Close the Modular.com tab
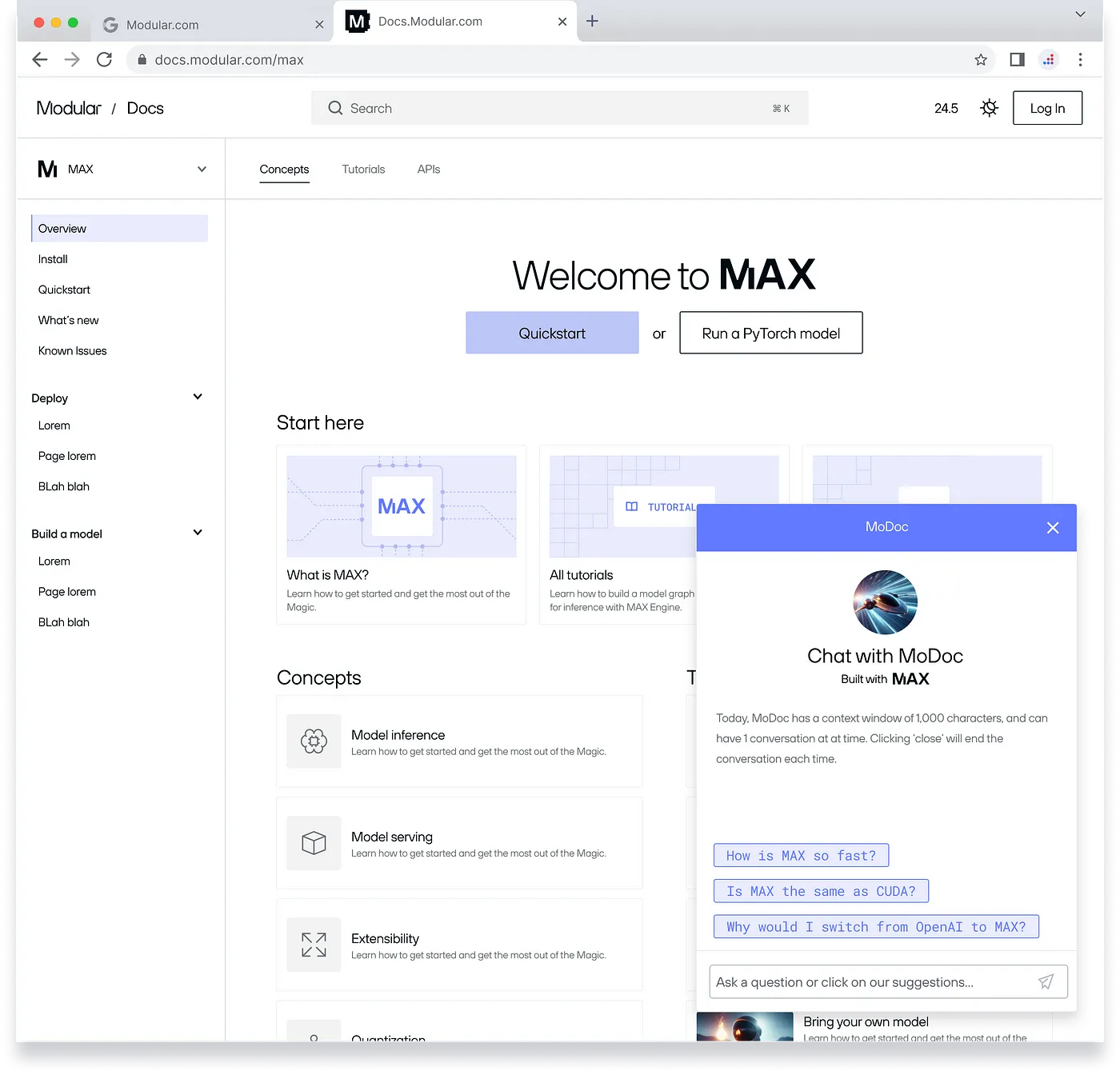This screenshot has height=1075, width=1120. point(319,25)
